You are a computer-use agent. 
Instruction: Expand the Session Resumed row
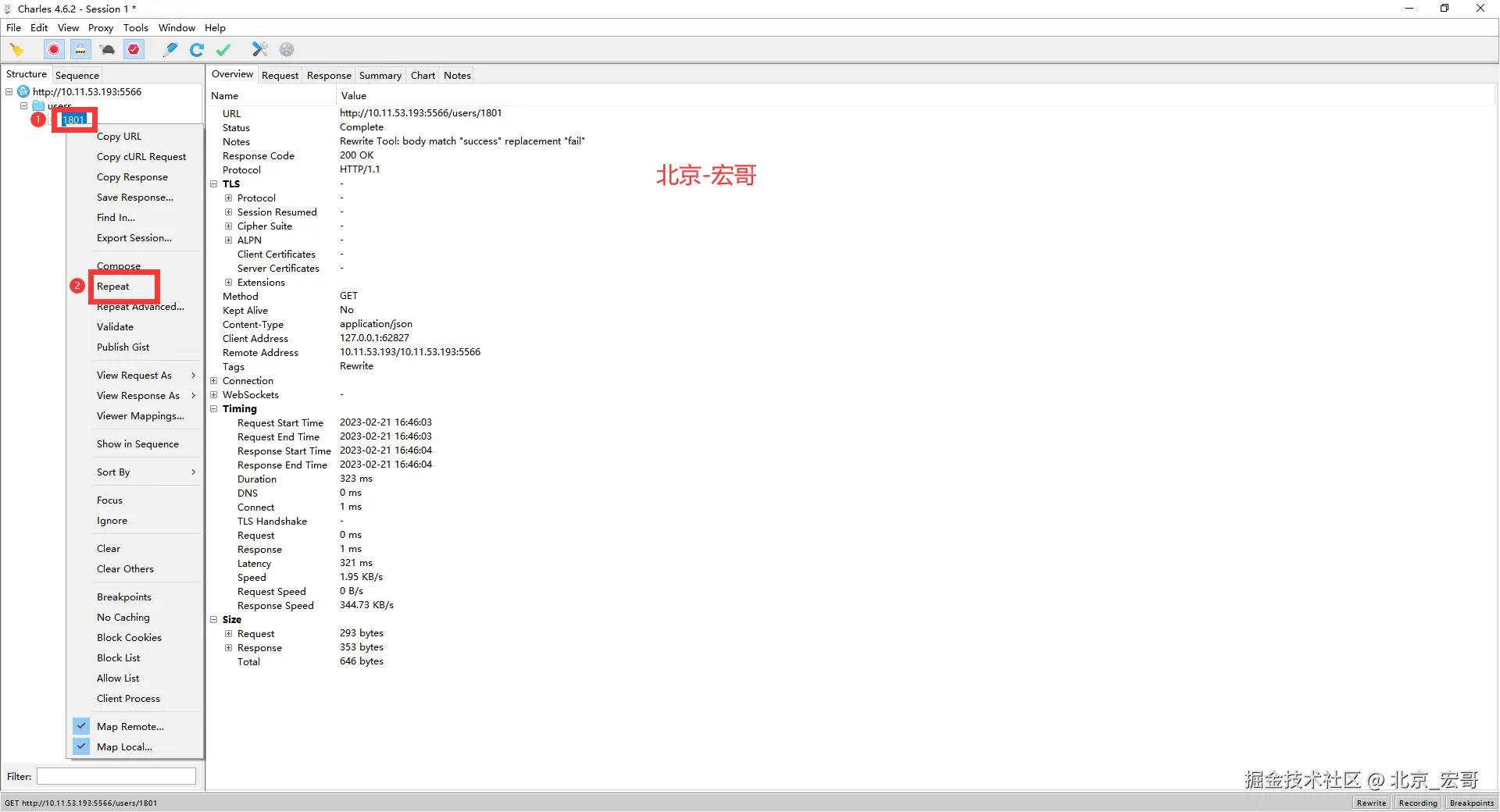tap(229, 212)
